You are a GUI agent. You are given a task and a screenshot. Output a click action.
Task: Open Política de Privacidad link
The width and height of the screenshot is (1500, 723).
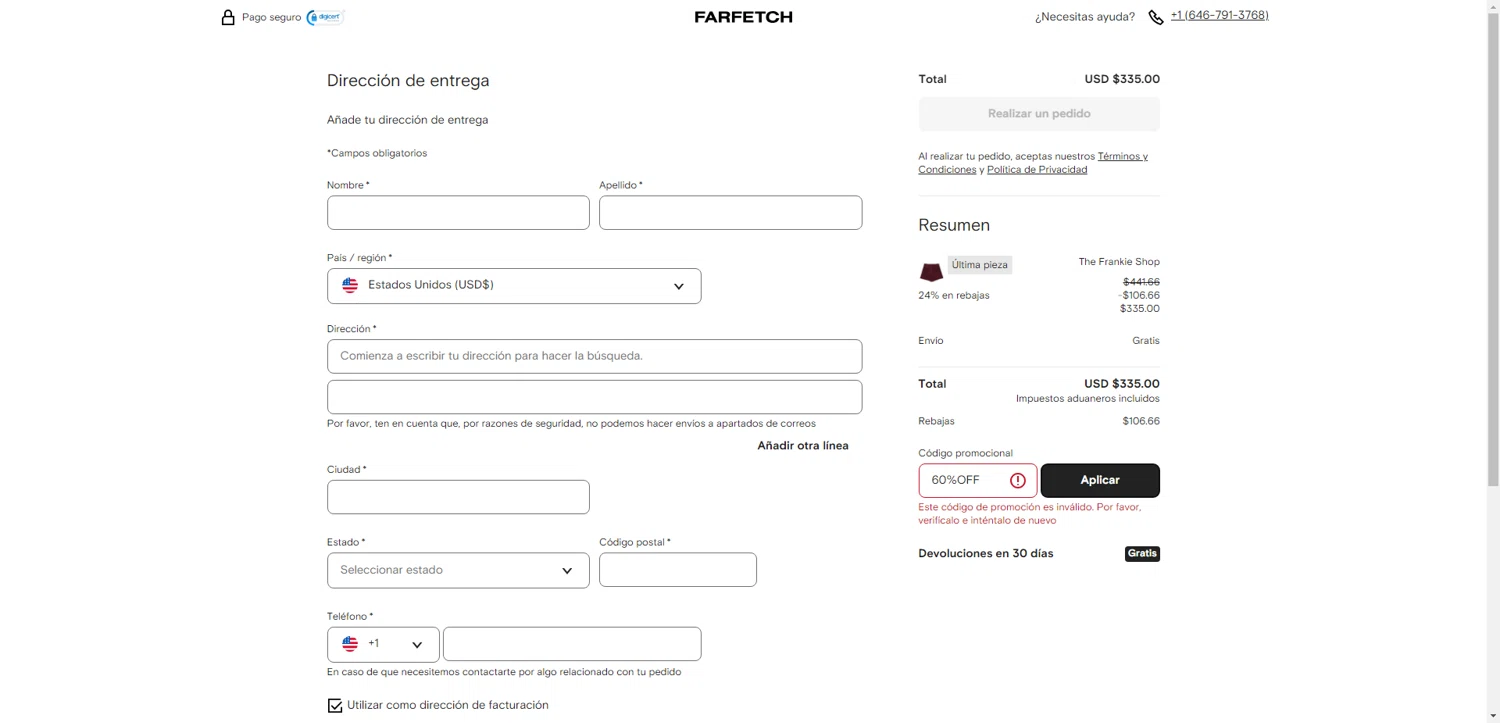pos(1037,170)
